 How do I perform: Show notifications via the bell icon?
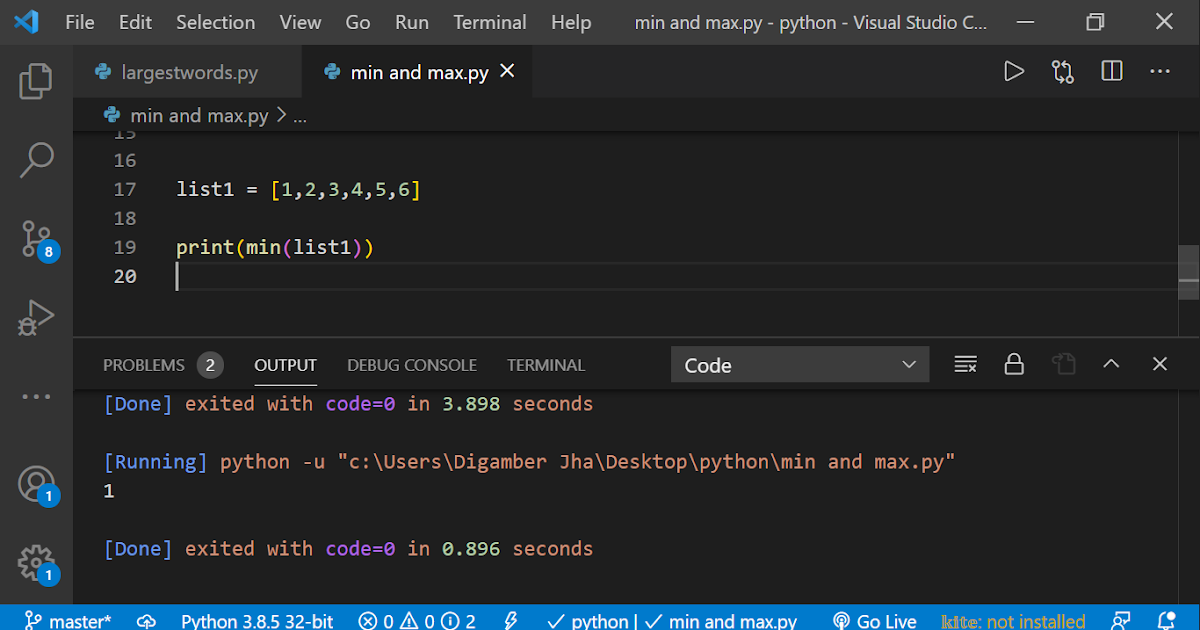click(1168, 620)
